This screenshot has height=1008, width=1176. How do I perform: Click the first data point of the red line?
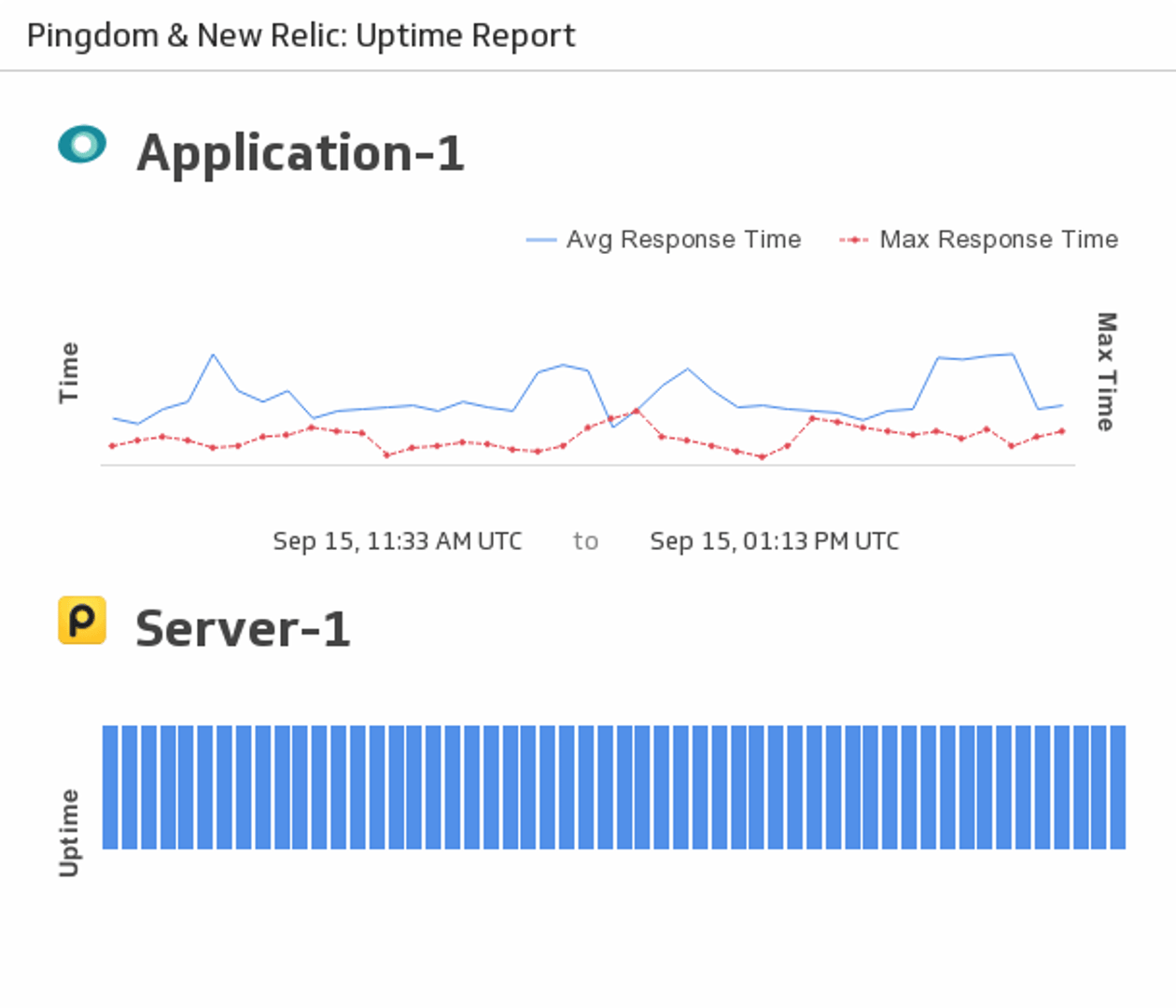(112, 446)
